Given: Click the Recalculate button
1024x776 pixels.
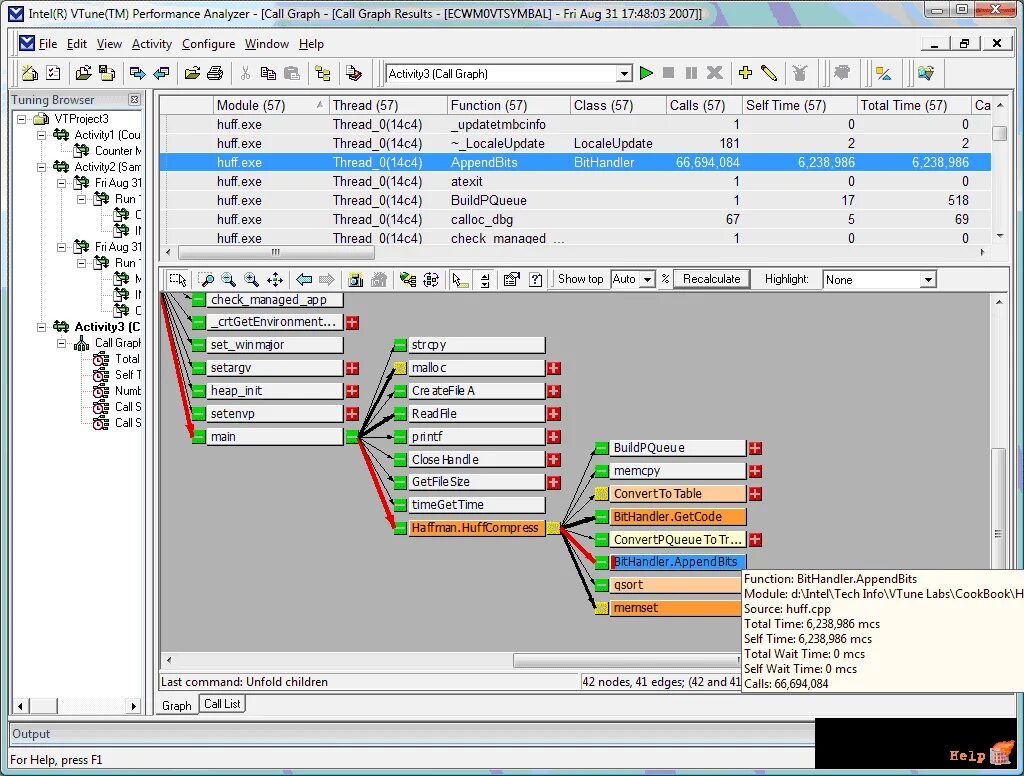Looking at the screenshot, I should click(x=711, y=279).
